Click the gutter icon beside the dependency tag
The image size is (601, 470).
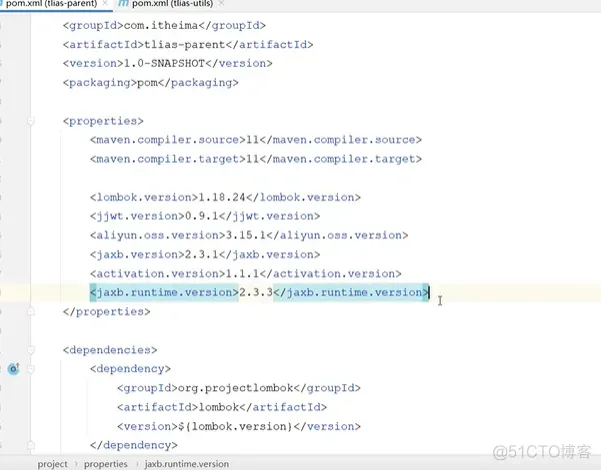[x=14, y=369]
